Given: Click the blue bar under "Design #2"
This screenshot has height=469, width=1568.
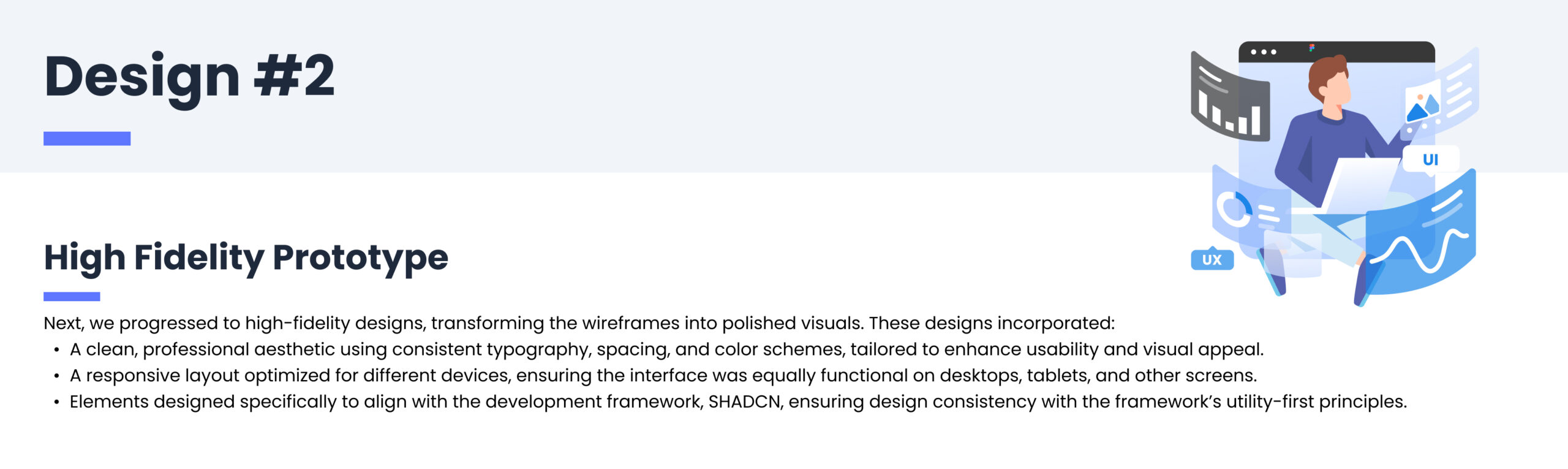Looking at the screenshot, I should [x=87, y=139].
